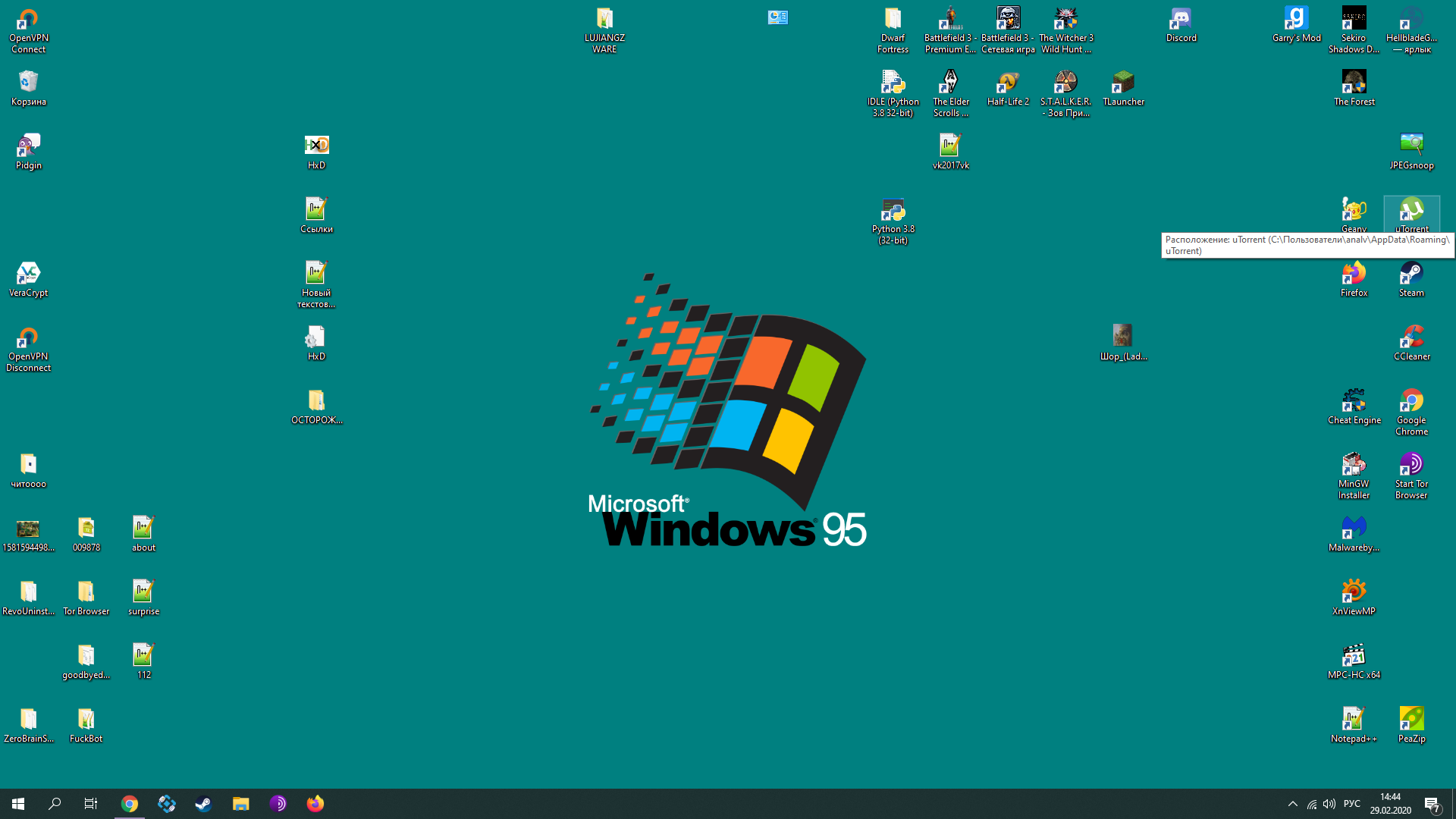Select the Sekiro Shadows Die shortcut
Viewport: 1456px width, 819px height.
[x=1354, y=30]
